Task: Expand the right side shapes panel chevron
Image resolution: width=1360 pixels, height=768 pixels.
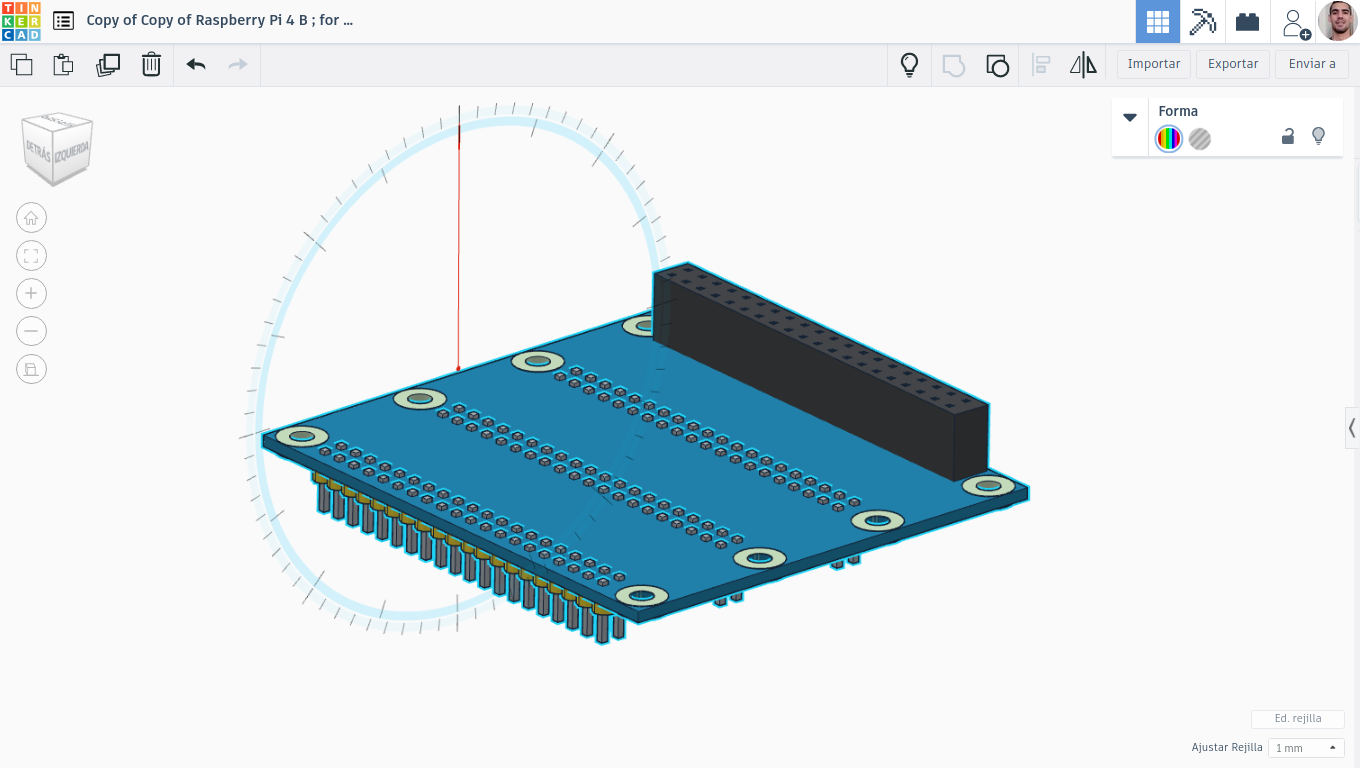Action: 1352,428
